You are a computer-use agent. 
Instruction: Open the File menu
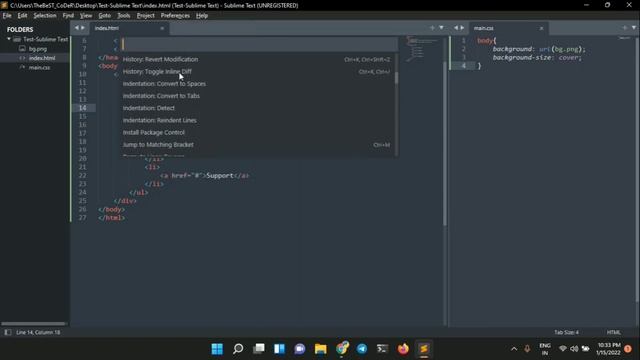[7, 16]
